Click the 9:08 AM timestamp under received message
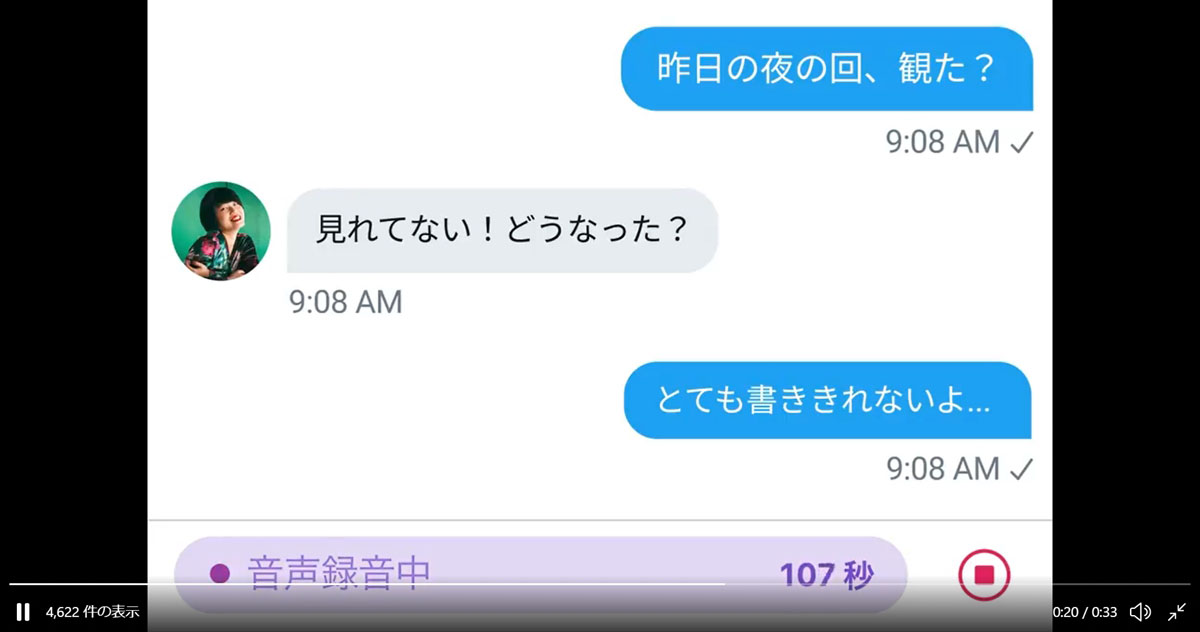This screenshot has height=632, width=1200. click(346, 302)
